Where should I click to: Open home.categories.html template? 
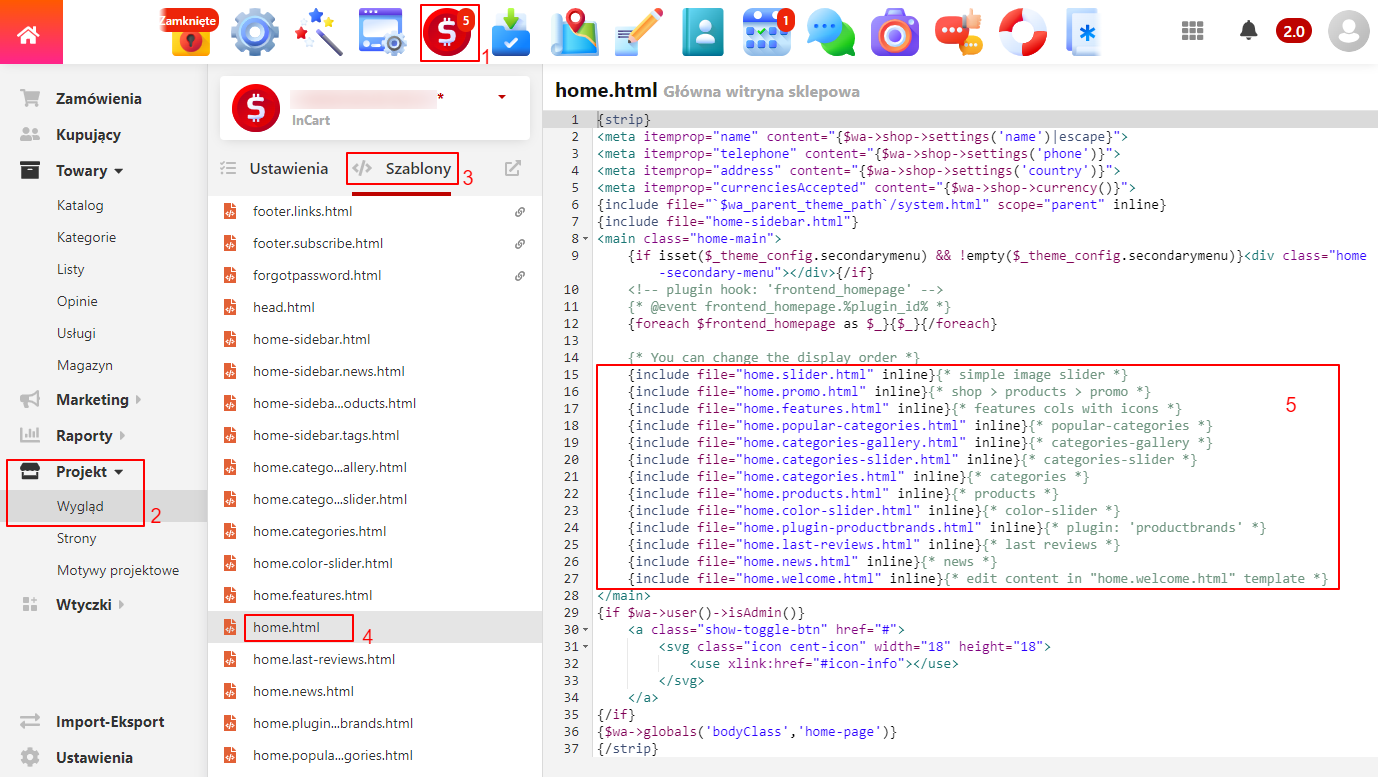point(320,531)
